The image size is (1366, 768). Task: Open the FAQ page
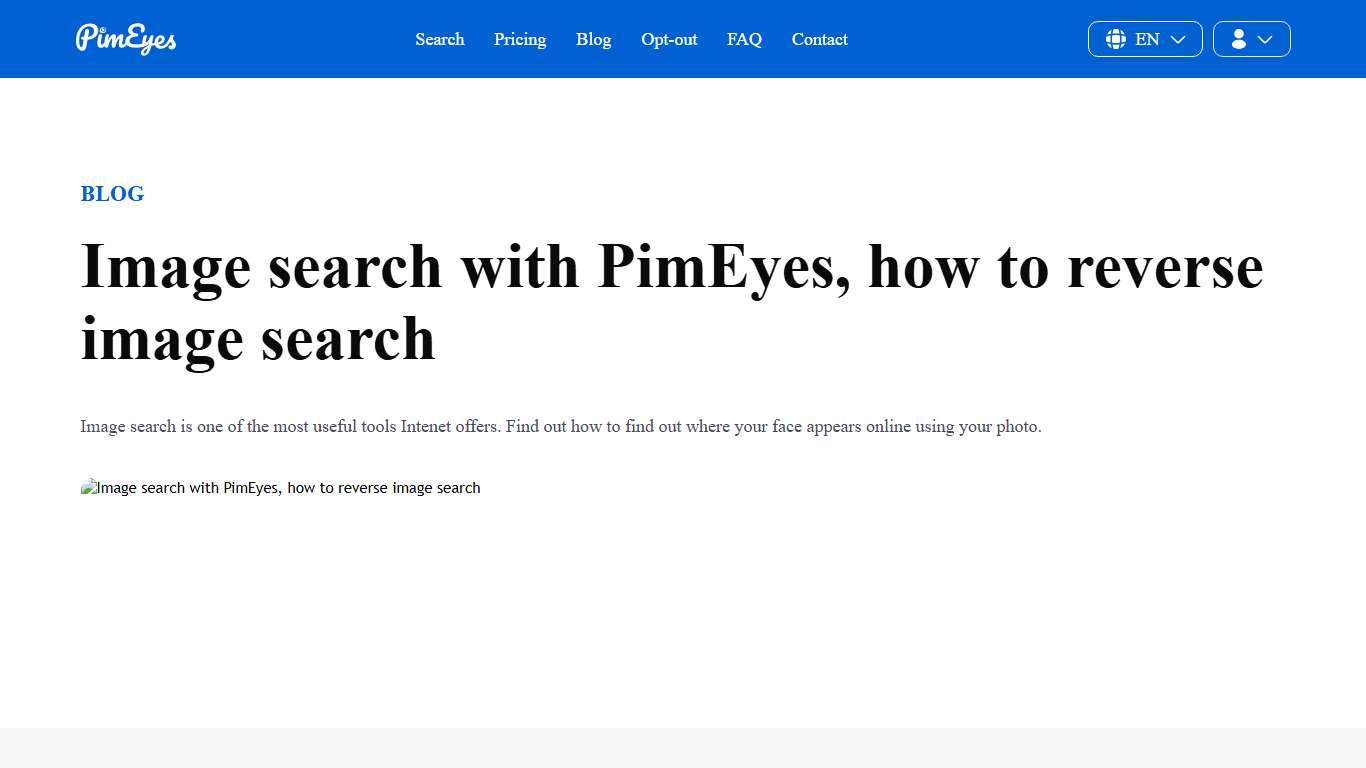tap(744, 39)
